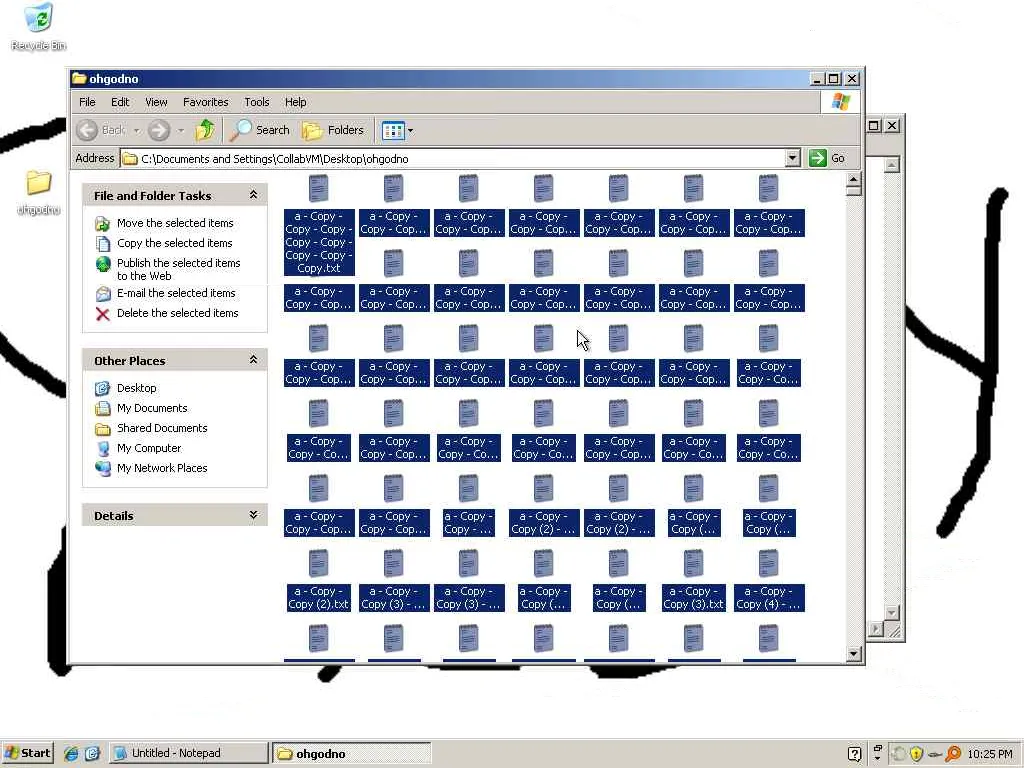
Task: Click the Recycle Bin desktop icon
Action: pos(39,26)
